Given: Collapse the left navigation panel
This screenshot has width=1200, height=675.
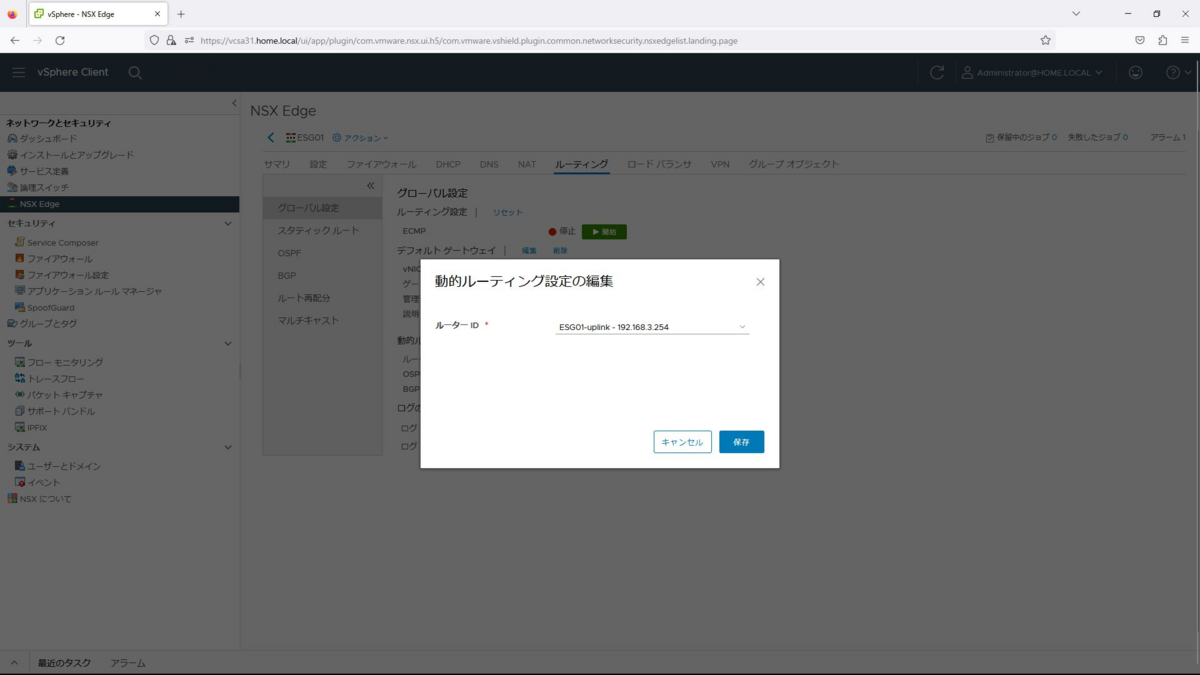Looking at the screenshot, I should coord(234,103).
